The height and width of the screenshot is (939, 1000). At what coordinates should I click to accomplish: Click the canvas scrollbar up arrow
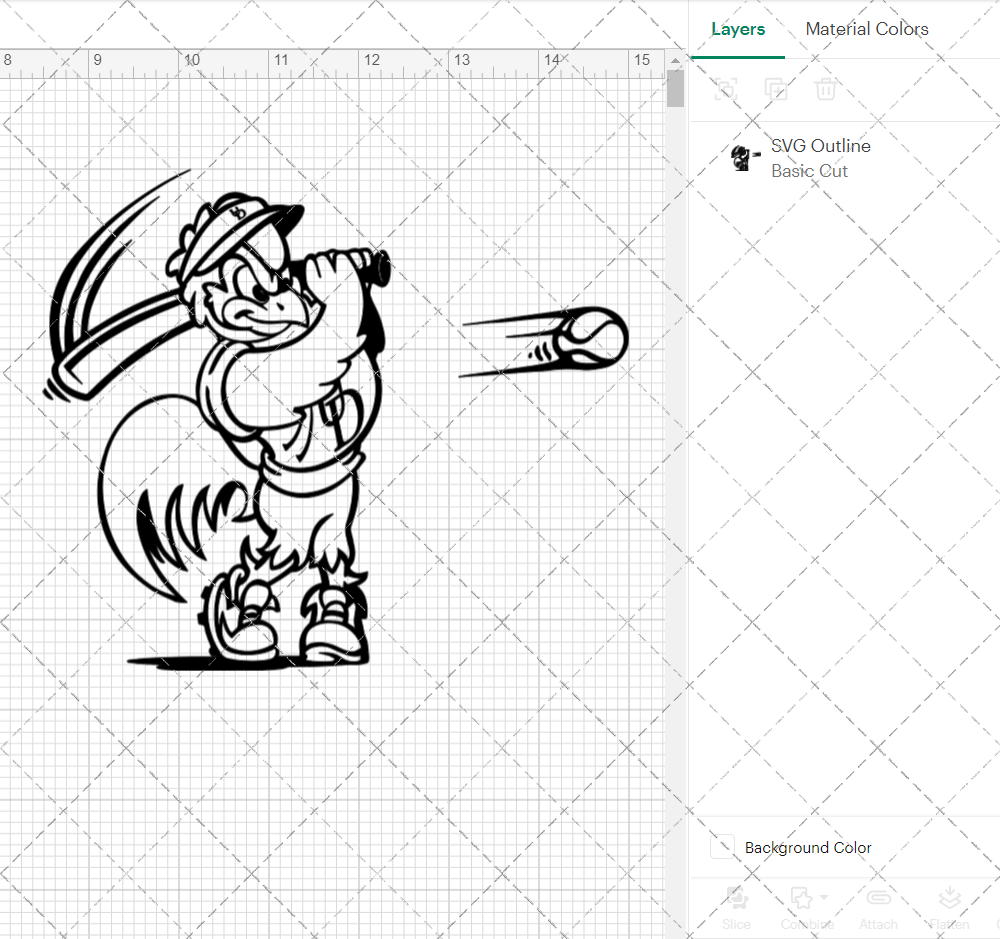click(x=675, y=61)
